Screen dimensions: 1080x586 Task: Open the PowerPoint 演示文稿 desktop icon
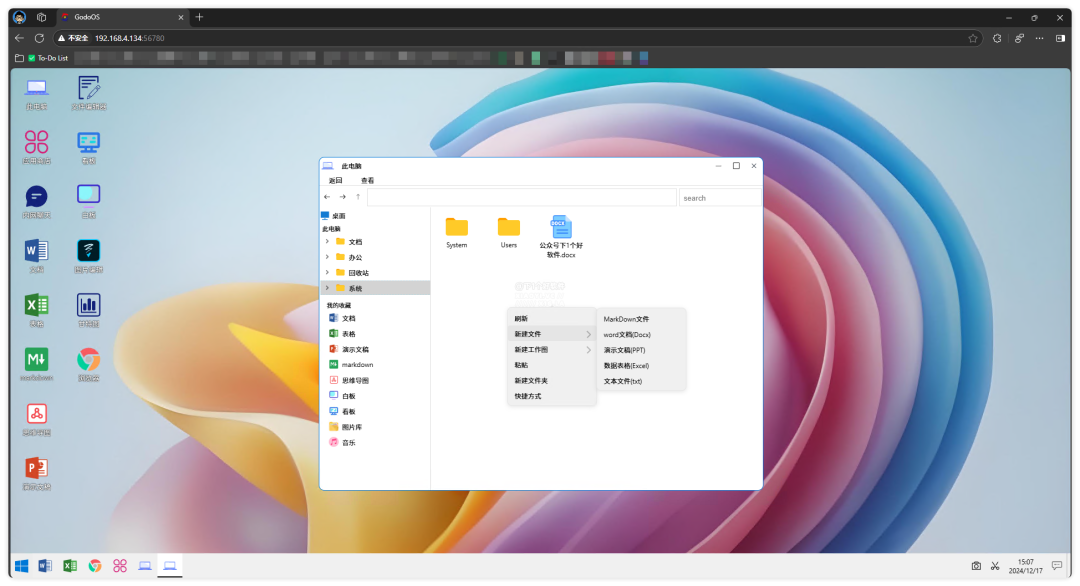[x=36, y=468]
